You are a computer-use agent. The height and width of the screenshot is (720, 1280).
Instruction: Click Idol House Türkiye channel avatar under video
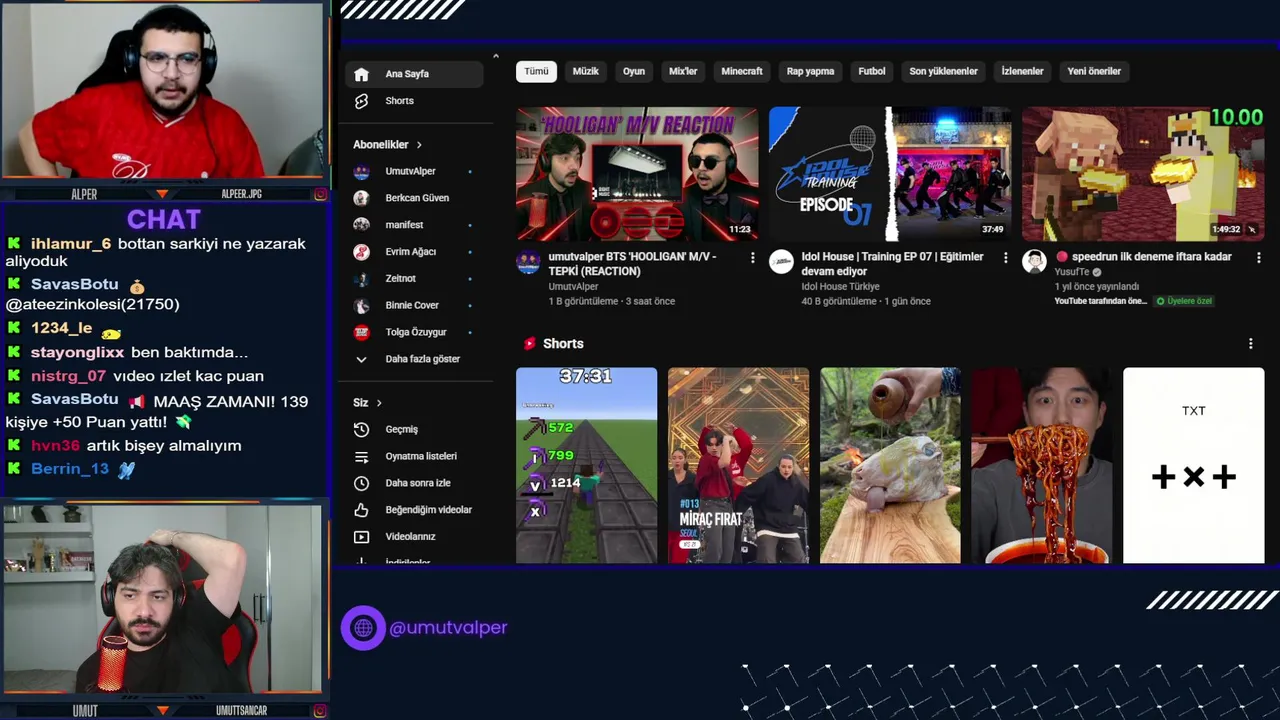point(781,262)
